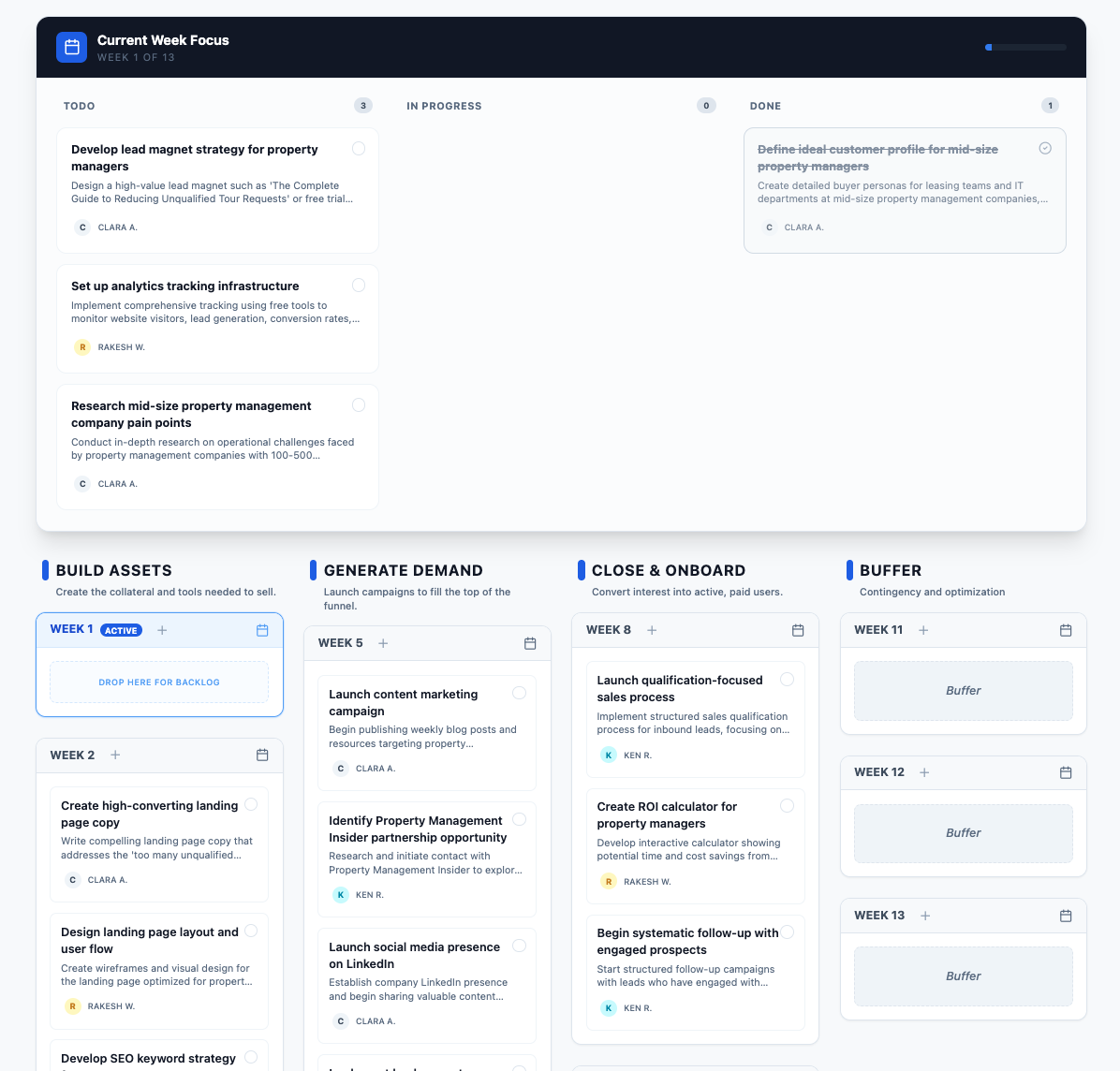Open the Week 8 calendar icon
Image resolution: width=1120 pixels, height=1071 pixels.
(x=798, y=630)
